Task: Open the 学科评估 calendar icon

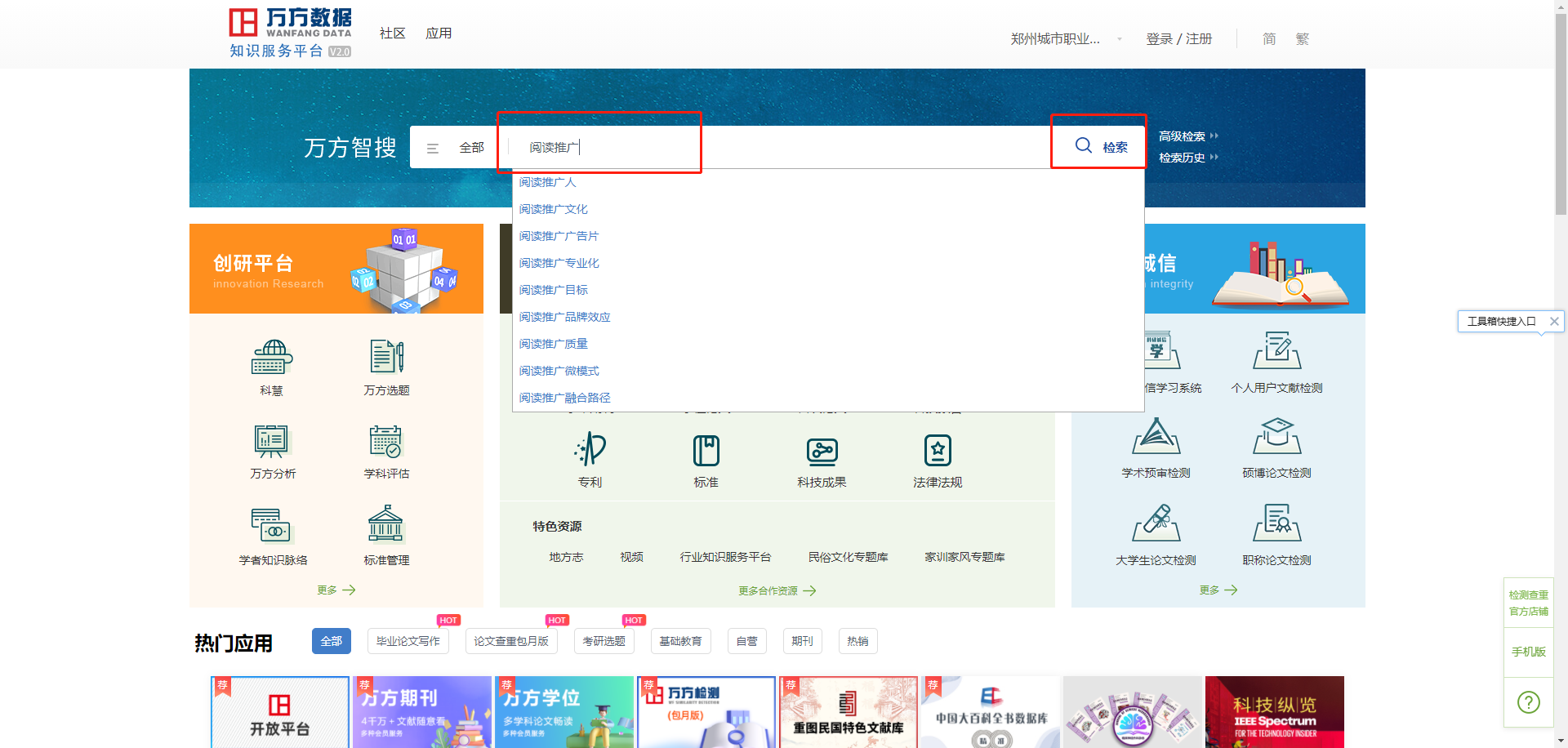Action: pyautogui.click(x=386, y=442)
